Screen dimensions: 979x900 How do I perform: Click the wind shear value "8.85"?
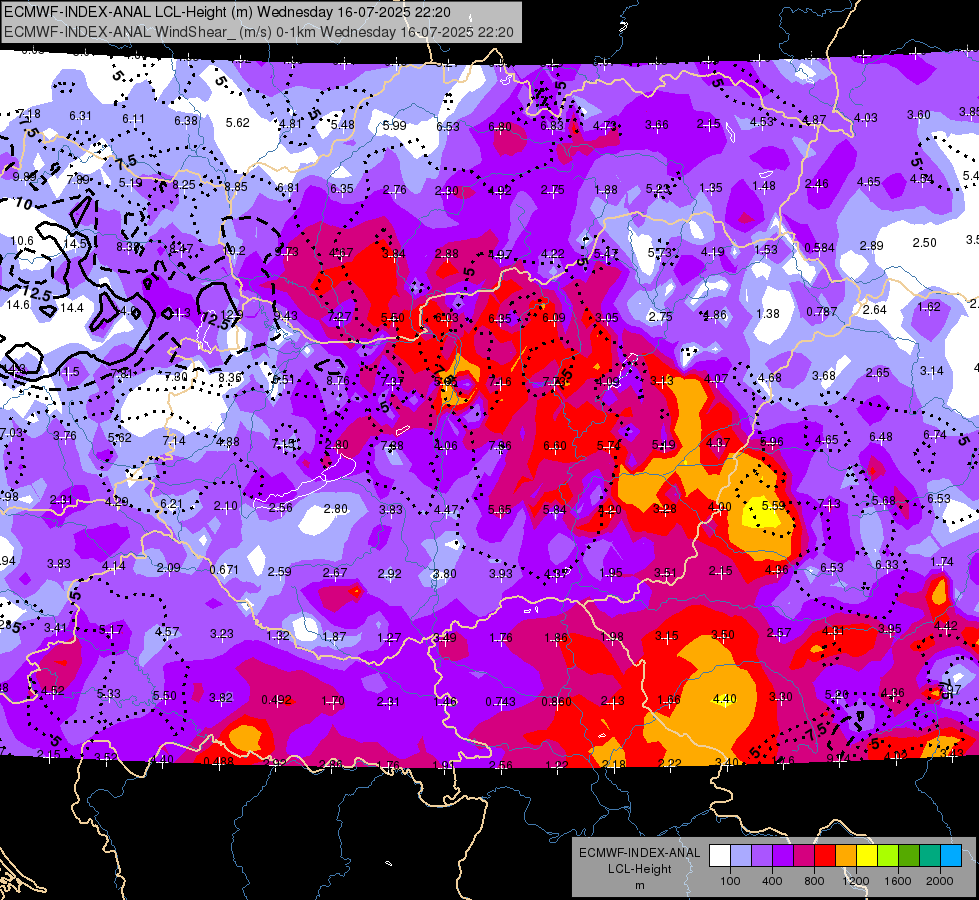coord(236,186)
